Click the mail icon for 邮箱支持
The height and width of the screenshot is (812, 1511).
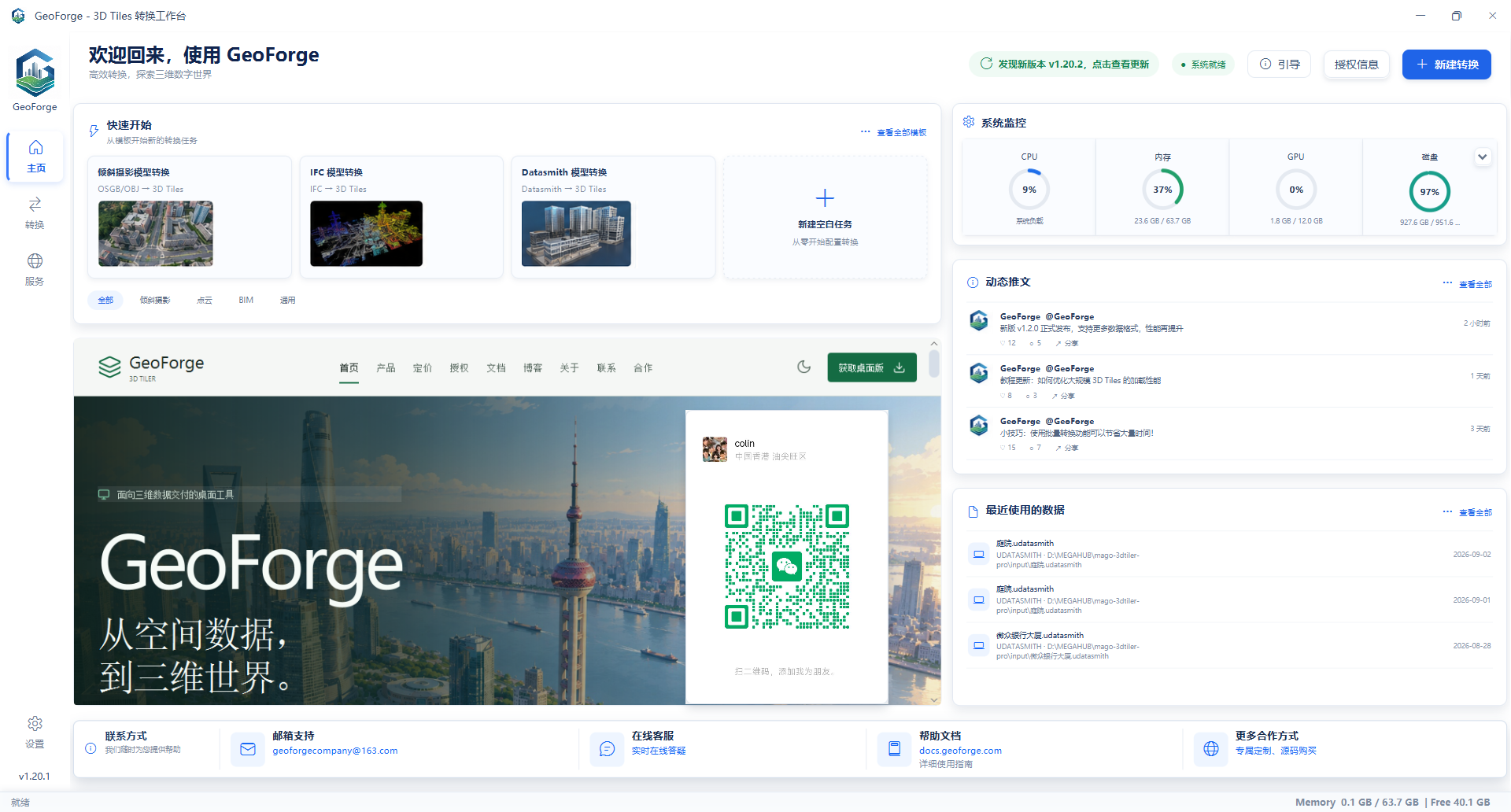(x=248, y=749)
